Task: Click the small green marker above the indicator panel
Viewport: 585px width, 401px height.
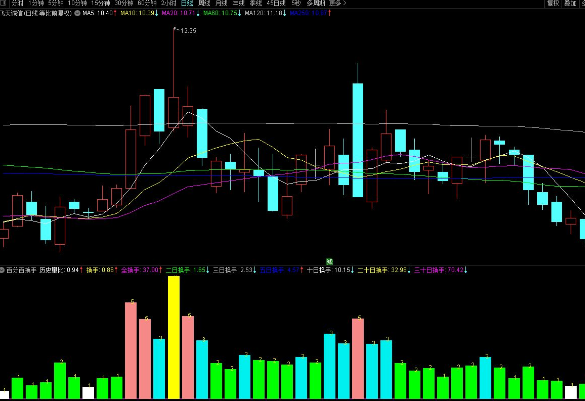Action: coord(329,262)
